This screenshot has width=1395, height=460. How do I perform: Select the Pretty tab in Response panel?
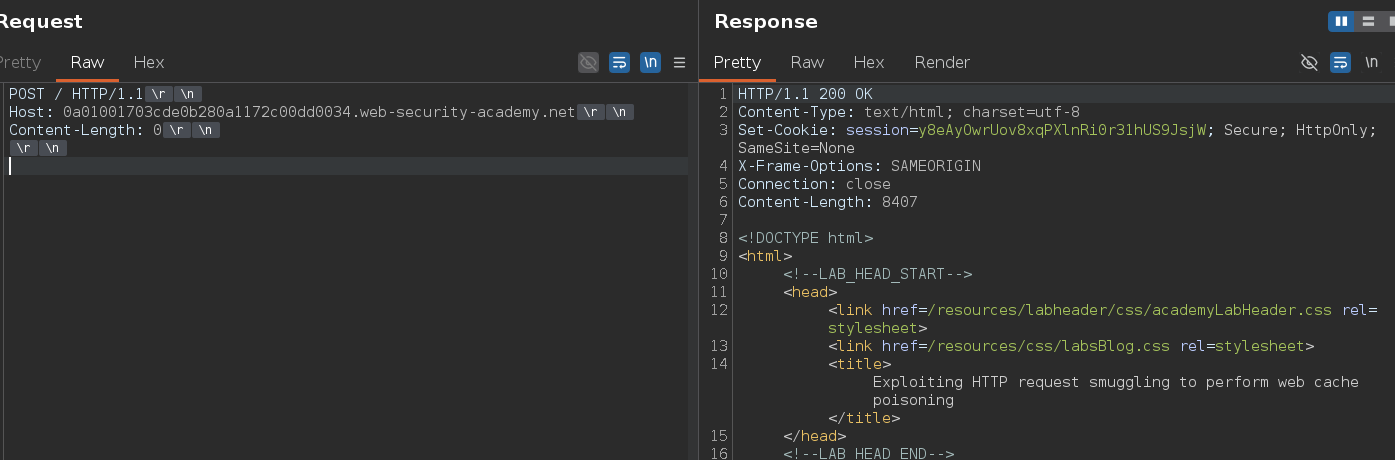click(x=738, y=62)
